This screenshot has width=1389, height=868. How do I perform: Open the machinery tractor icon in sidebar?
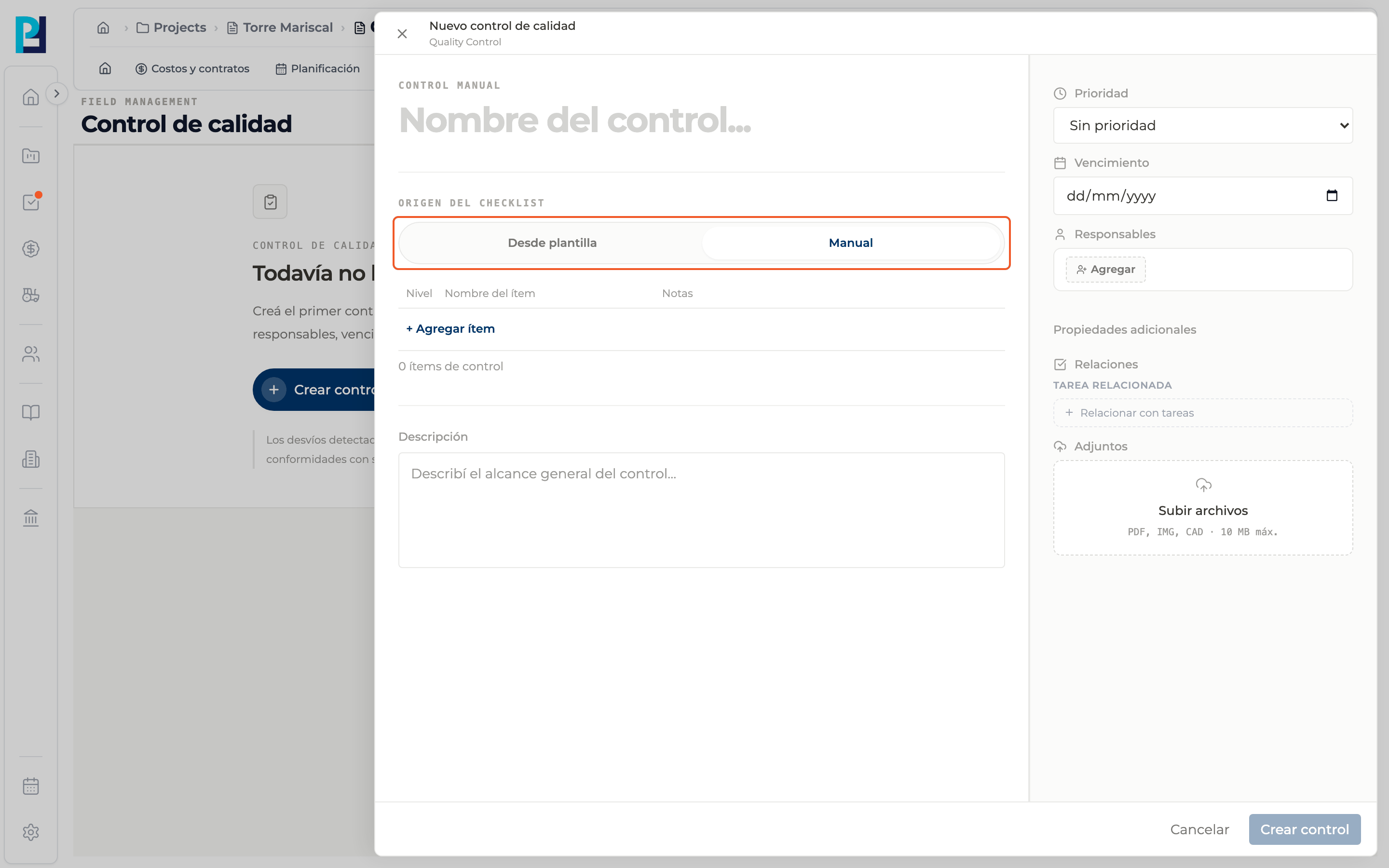coord(31,295)
